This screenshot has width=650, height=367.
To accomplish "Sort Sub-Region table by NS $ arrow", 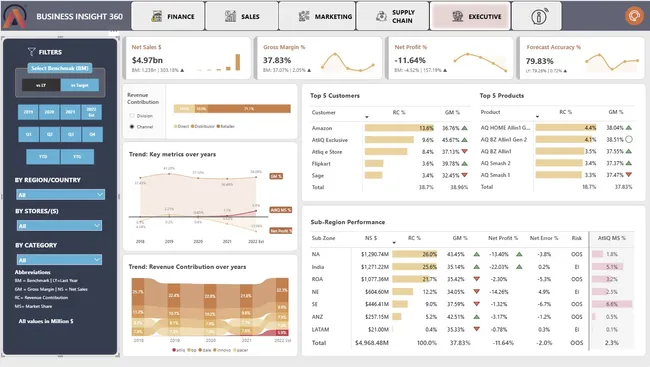I will pos(394,243).
